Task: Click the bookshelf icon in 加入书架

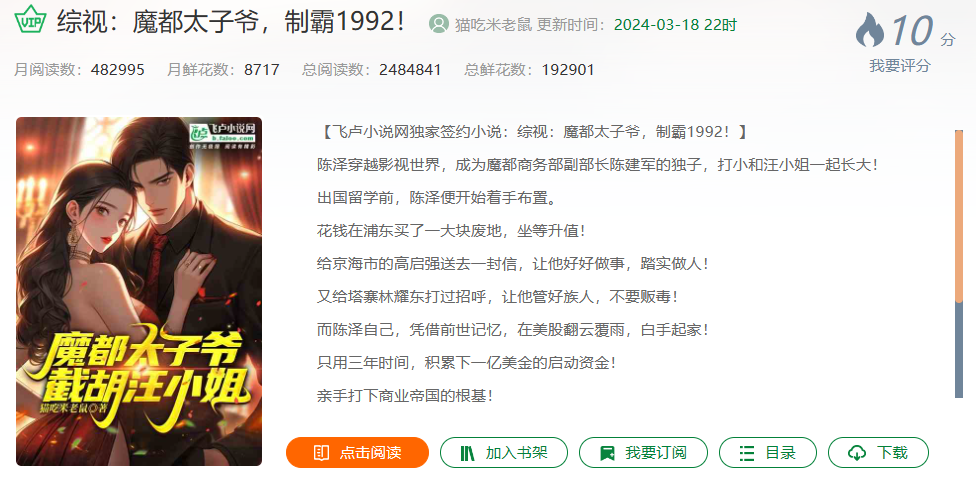Action: pyautogui.click(x=467, y=453)
